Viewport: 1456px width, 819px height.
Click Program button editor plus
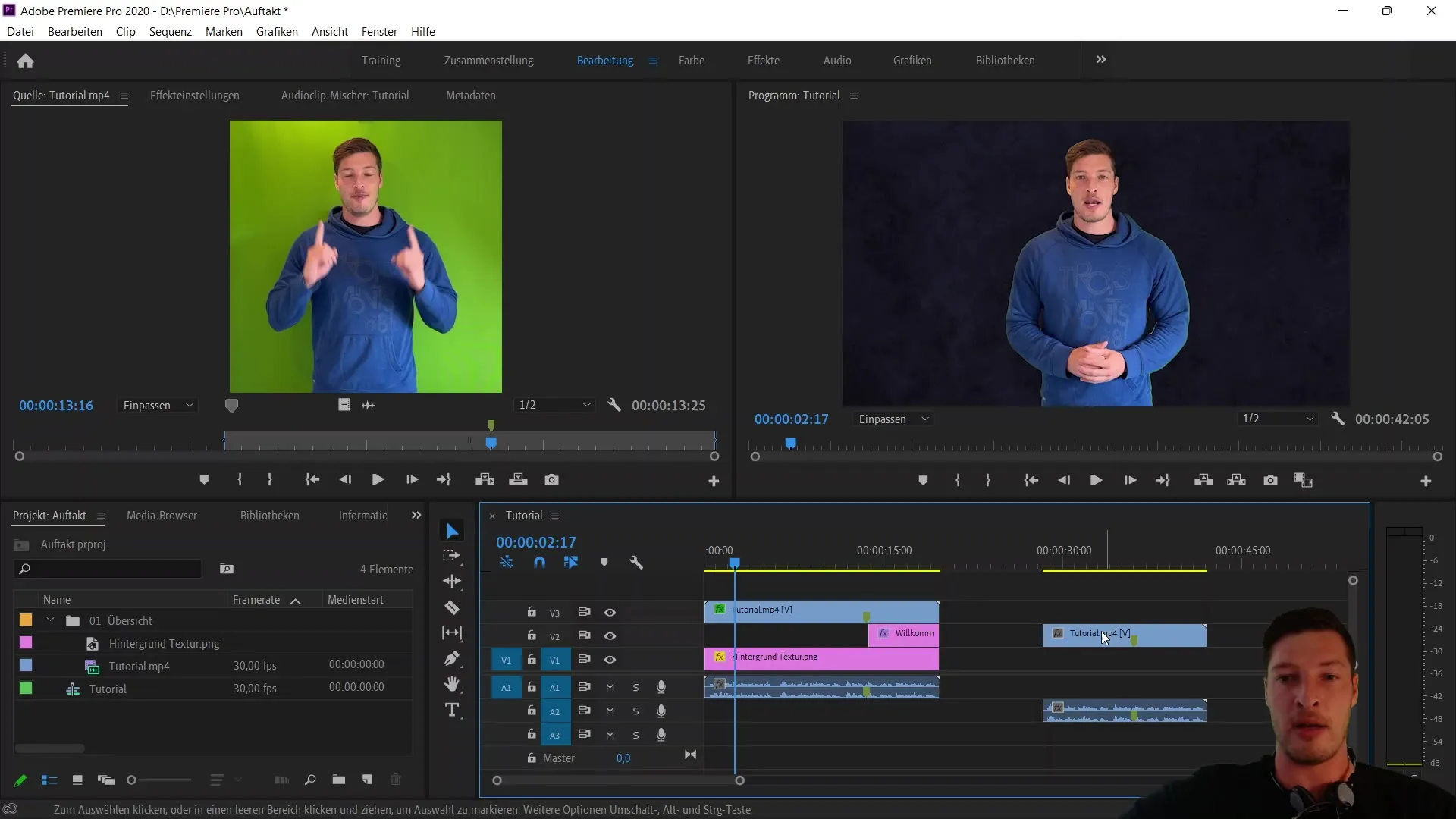point(1426,481)
